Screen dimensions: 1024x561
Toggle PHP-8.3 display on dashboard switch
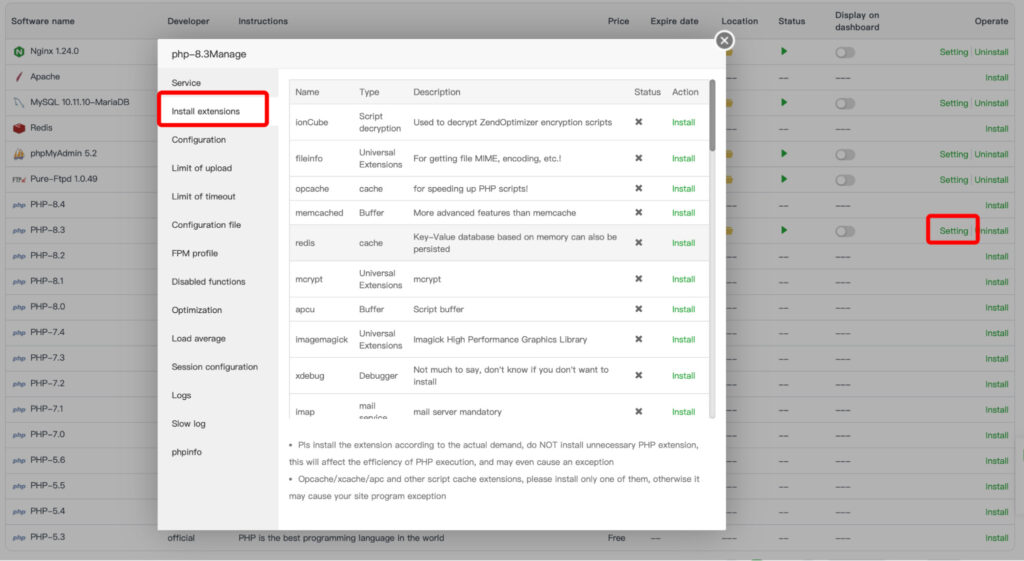pos(845,231)
